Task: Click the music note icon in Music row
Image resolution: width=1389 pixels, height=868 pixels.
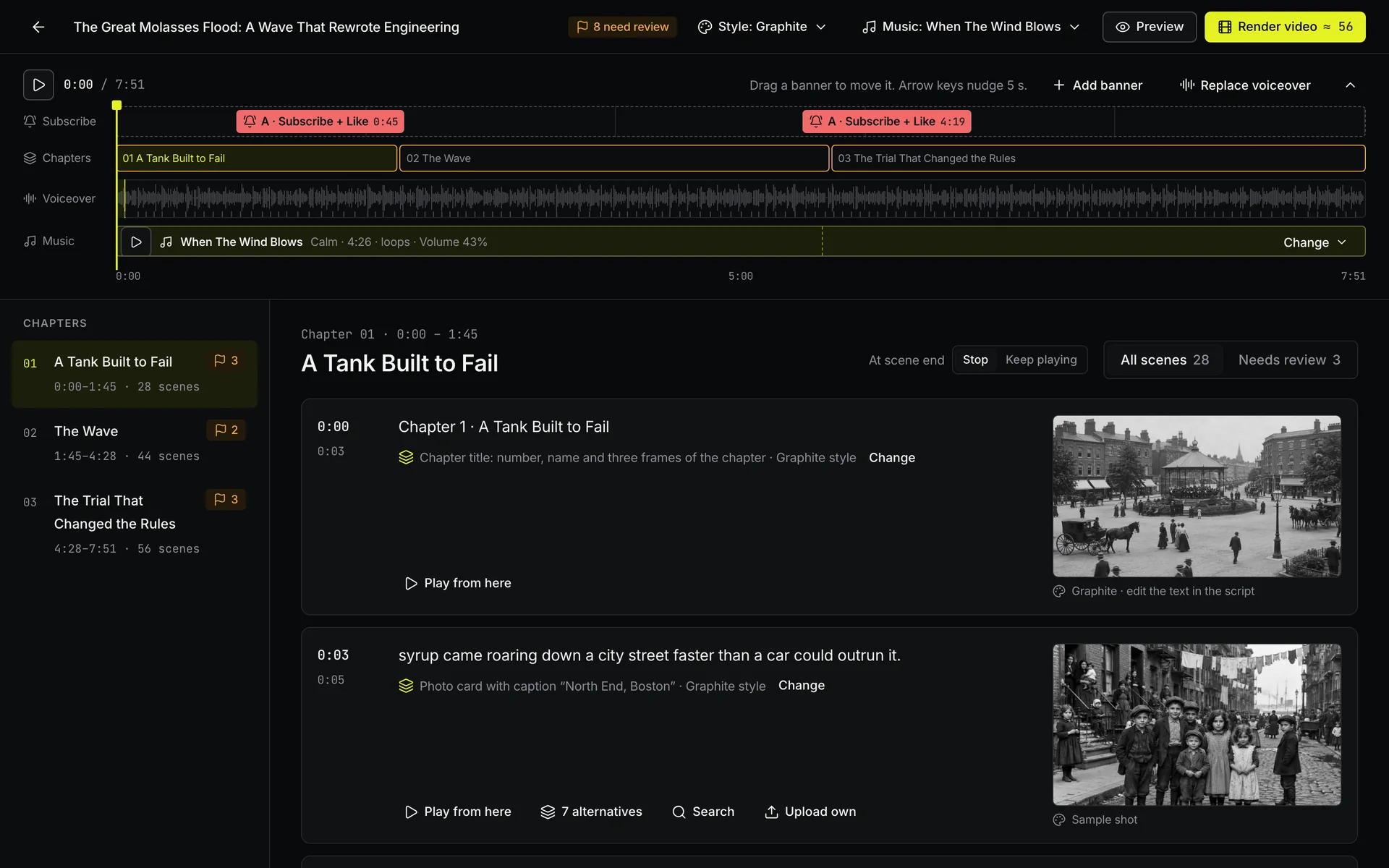Action: 30,241
